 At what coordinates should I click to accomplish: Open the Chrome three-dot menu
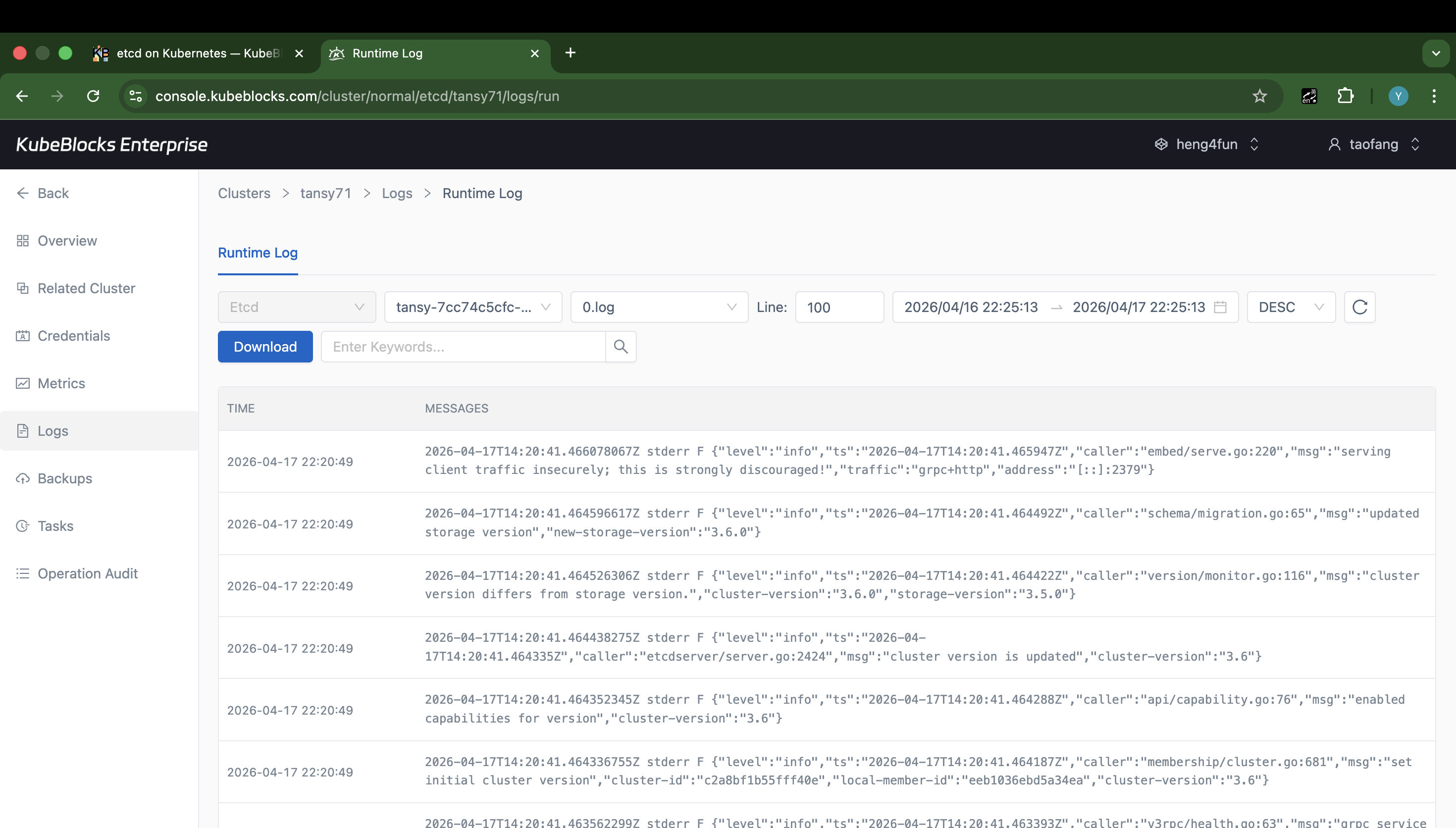click(x=1434, y=96)
